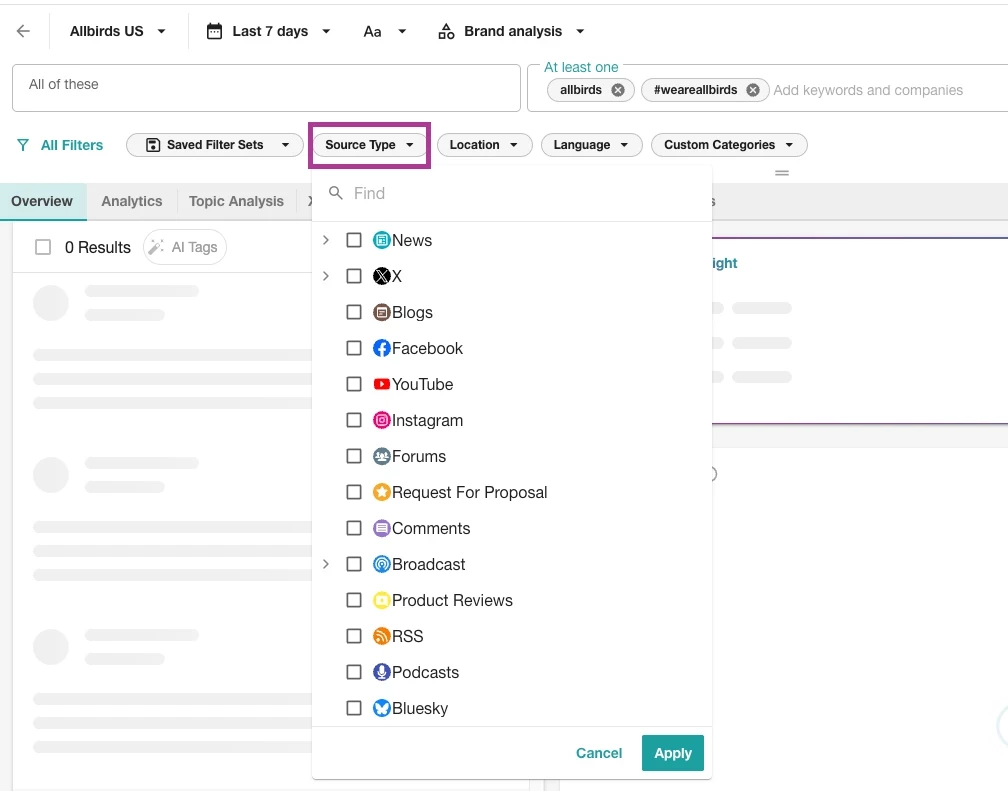Expand the Broadcast source group
This screenshot has width=1008, height=791.
(326, 564)
